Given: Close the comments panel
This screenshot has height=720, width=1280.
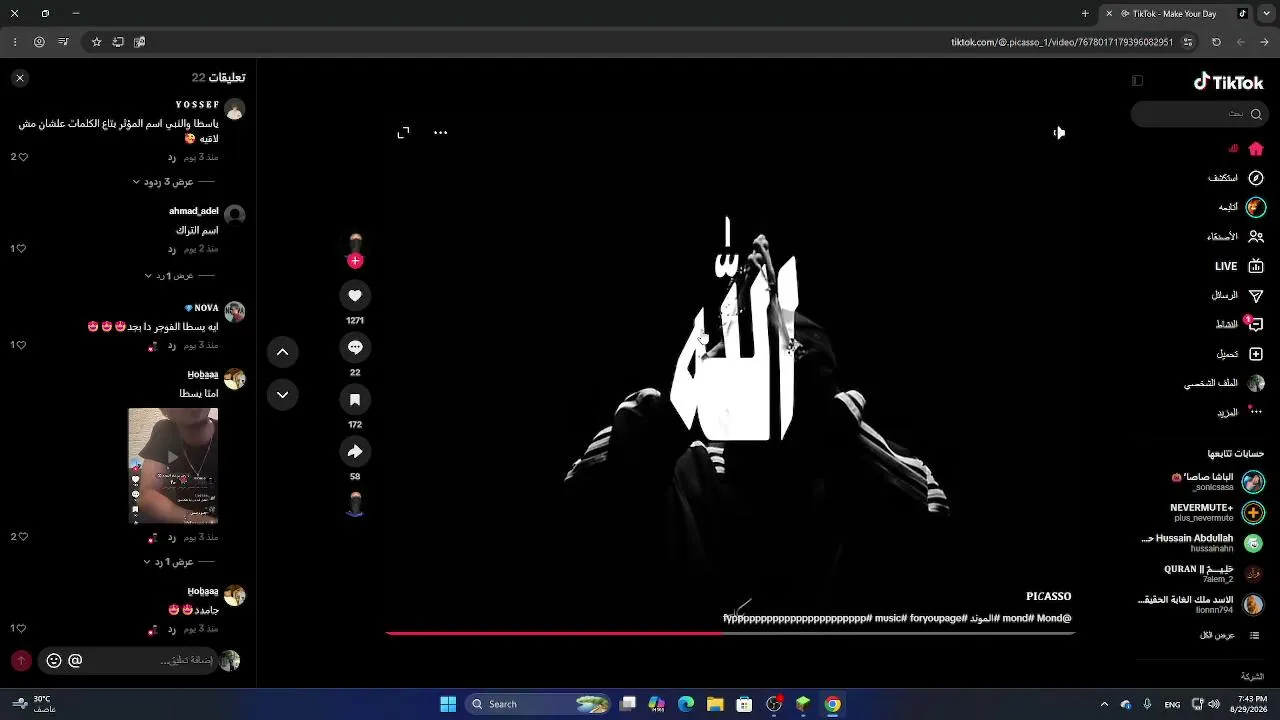Looking at the screenshot, I should (x=20, y=78).
